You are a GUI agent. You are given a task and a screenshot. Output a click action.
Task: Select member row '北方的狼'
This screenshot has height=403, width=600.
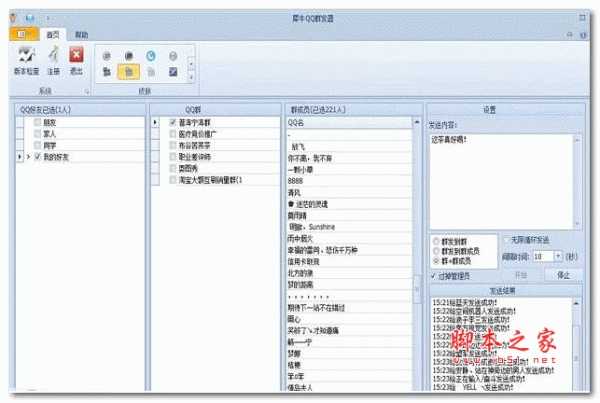pos(349,273)
